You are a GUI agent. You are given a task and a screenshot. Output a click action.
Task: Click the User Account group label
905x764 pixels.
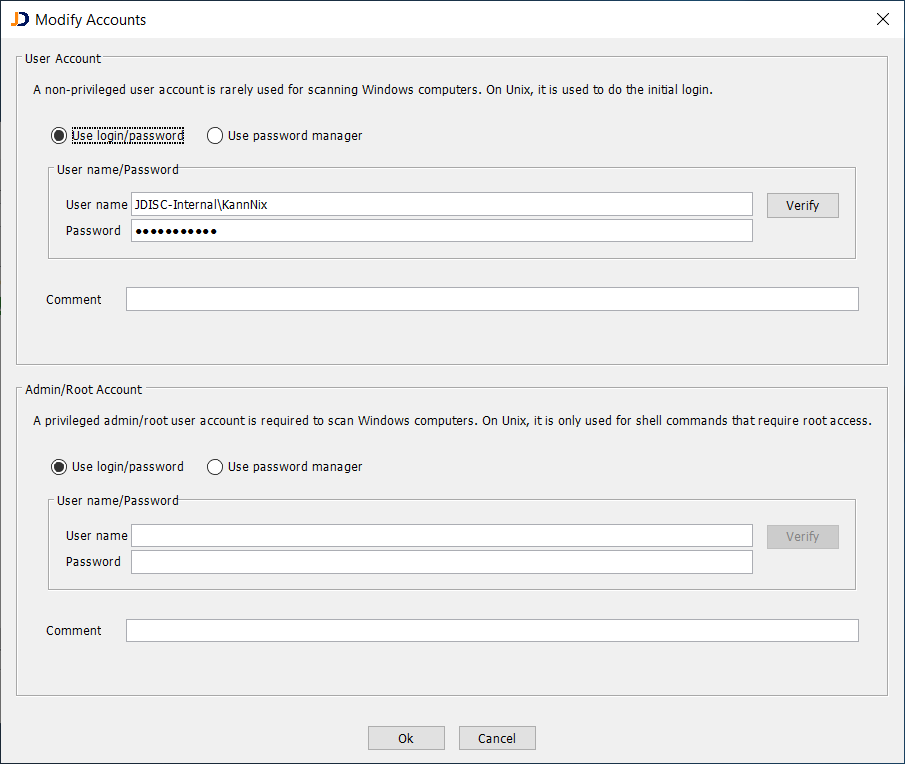point(62,58)
